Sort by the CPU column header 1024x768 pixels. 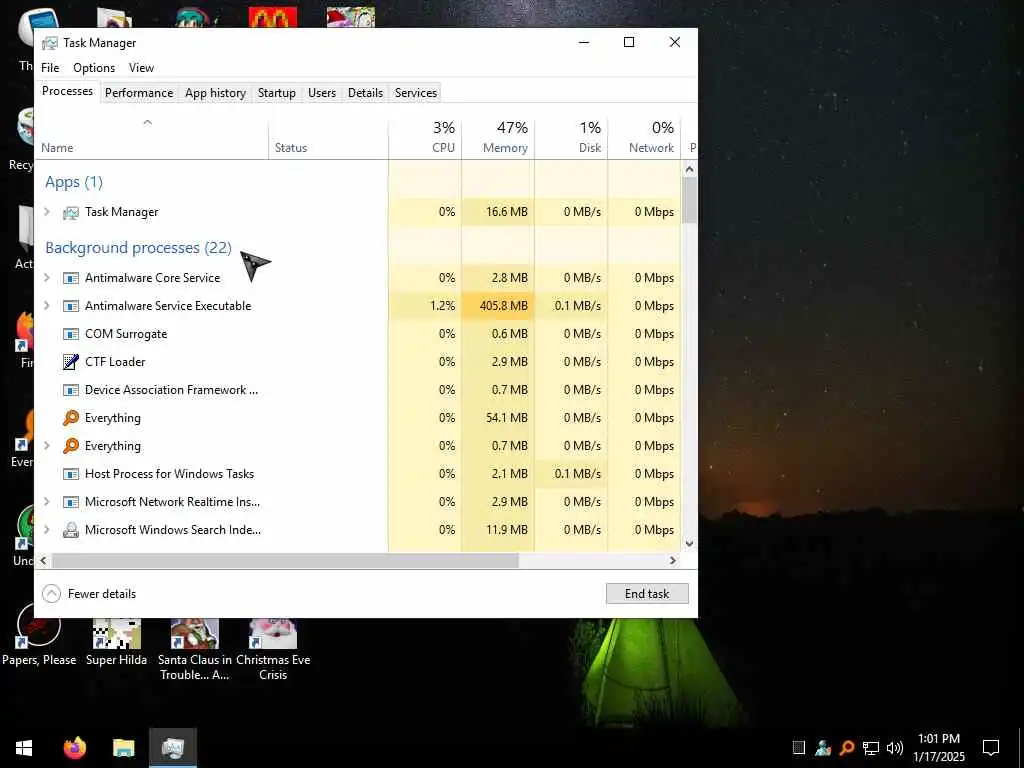point(424,138)
